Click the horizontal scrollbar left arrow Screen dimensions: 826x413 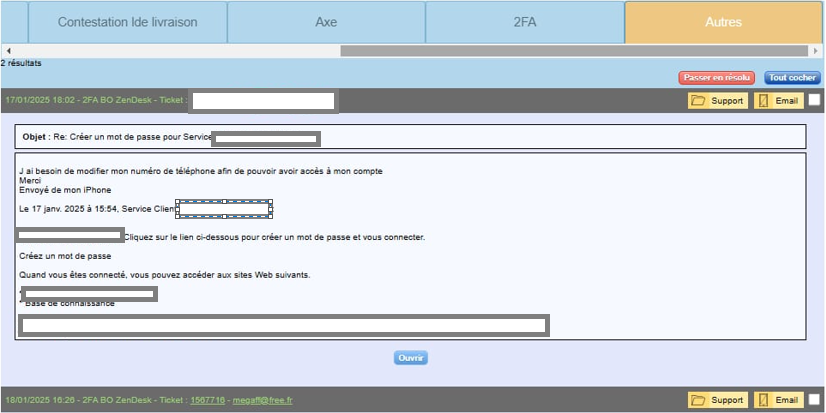(8, 51)
